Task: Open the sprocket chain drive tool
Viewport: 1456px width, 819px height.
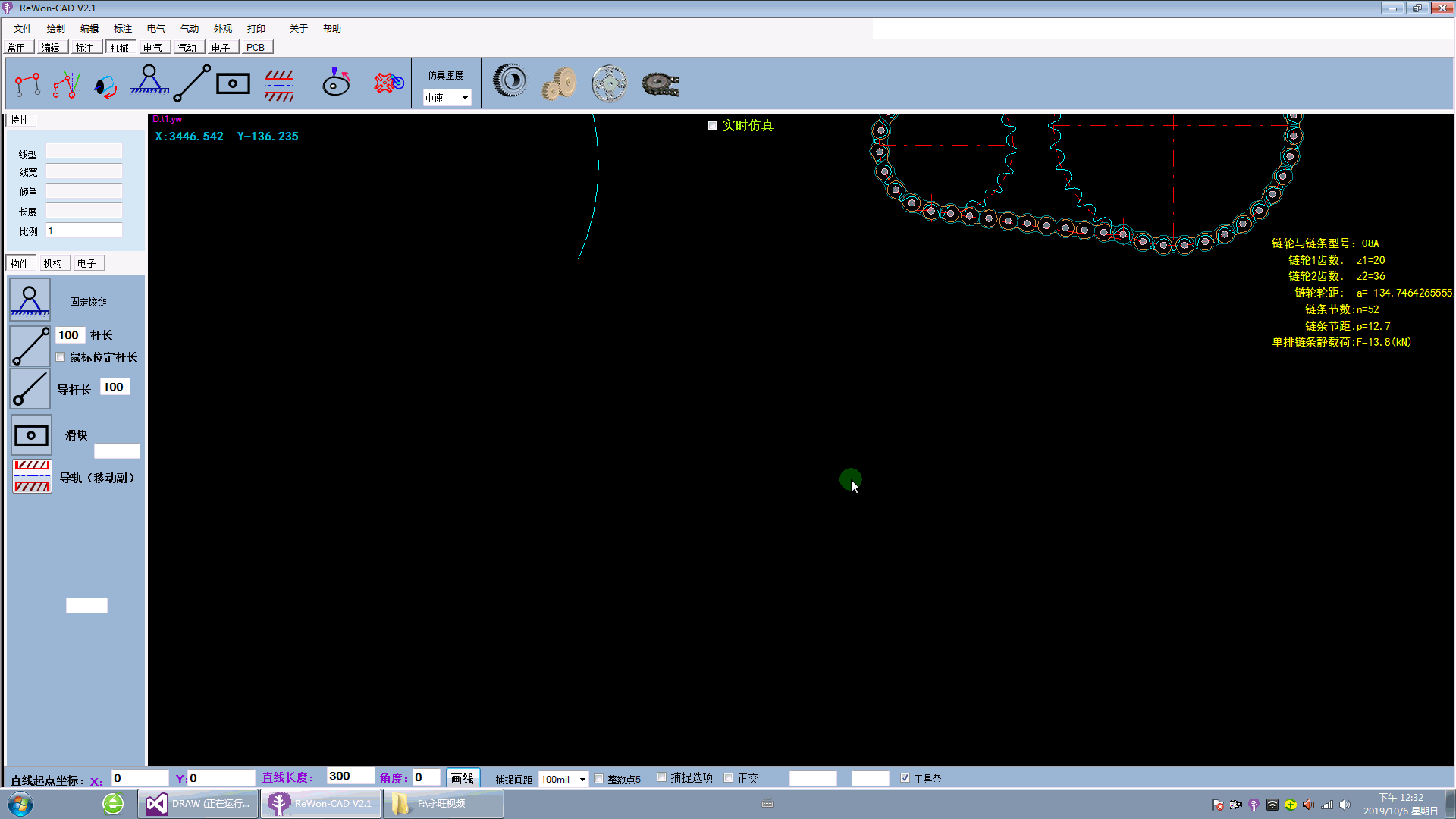Action: coord(660,83)
